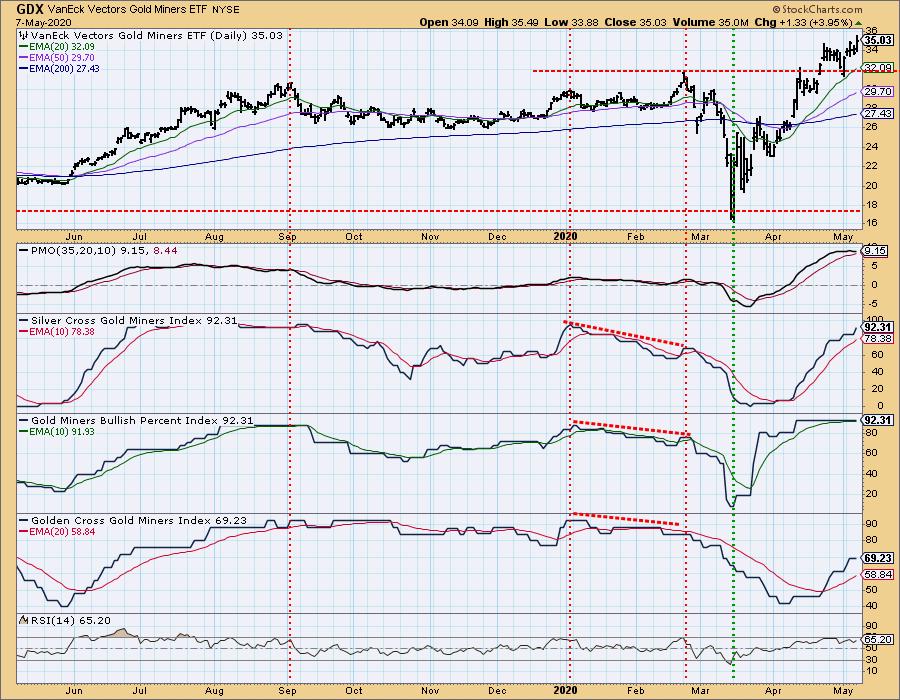Image resolution: width=900 pixels, height=700 pixels.
Task: Click the EMA(50) 29.70 legend entry
Action: [x=57, y=57]
